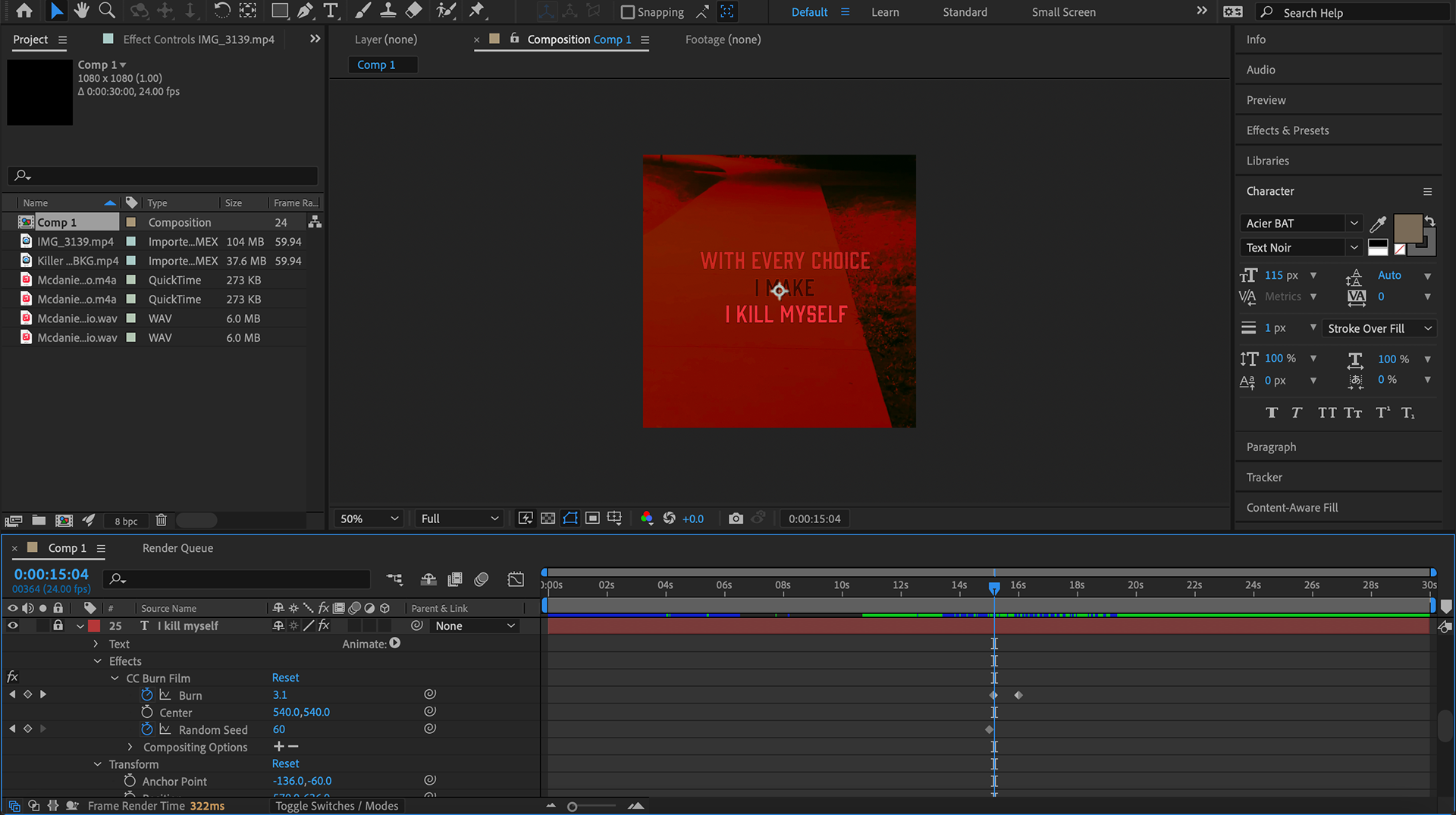The height and width of the screenshot is (815, 1456).
Task: Reset the CC Burn Film effect
Action: click(285, 677)
